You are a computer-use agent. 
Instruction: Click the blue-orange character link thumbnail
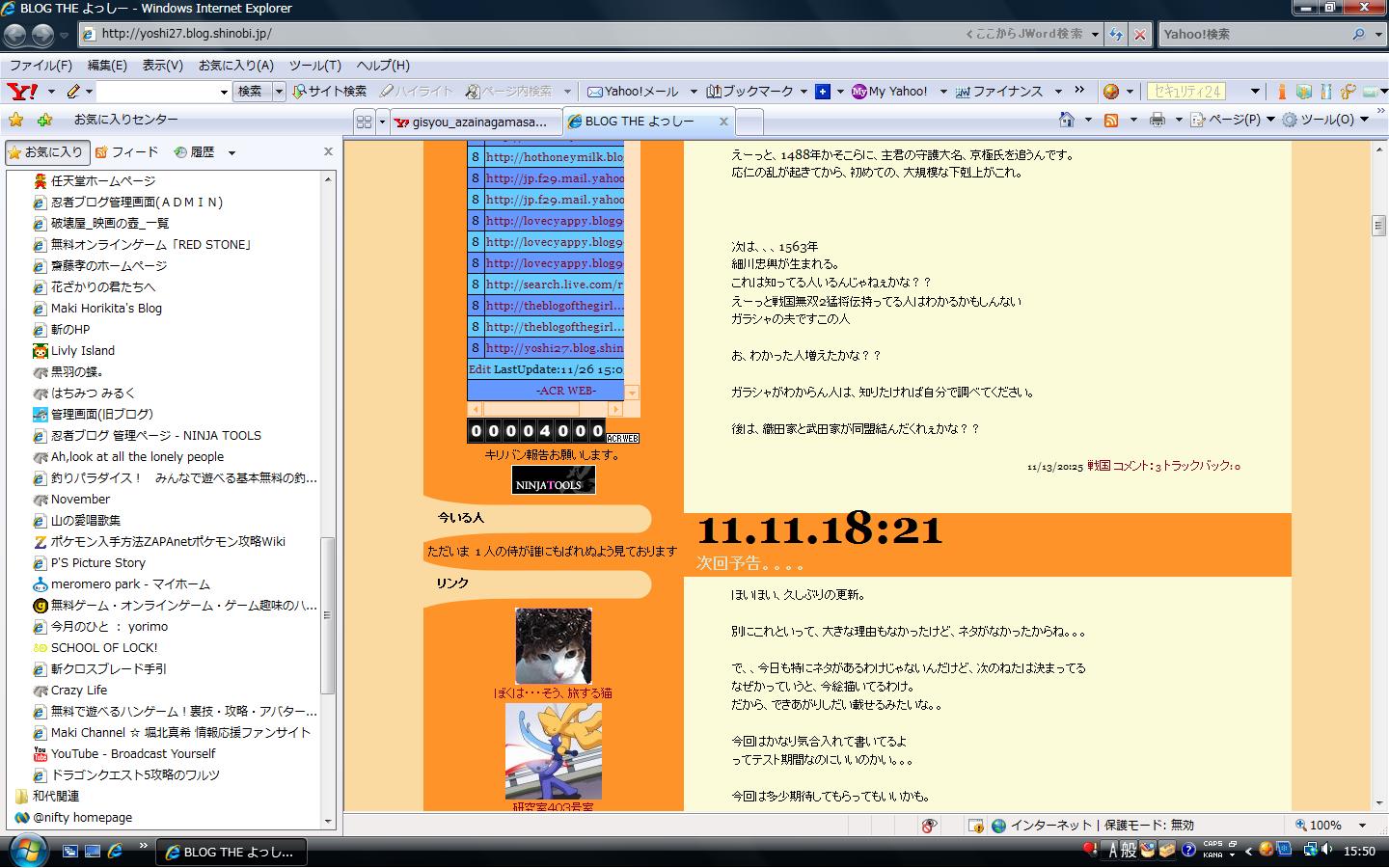[553, 751]
